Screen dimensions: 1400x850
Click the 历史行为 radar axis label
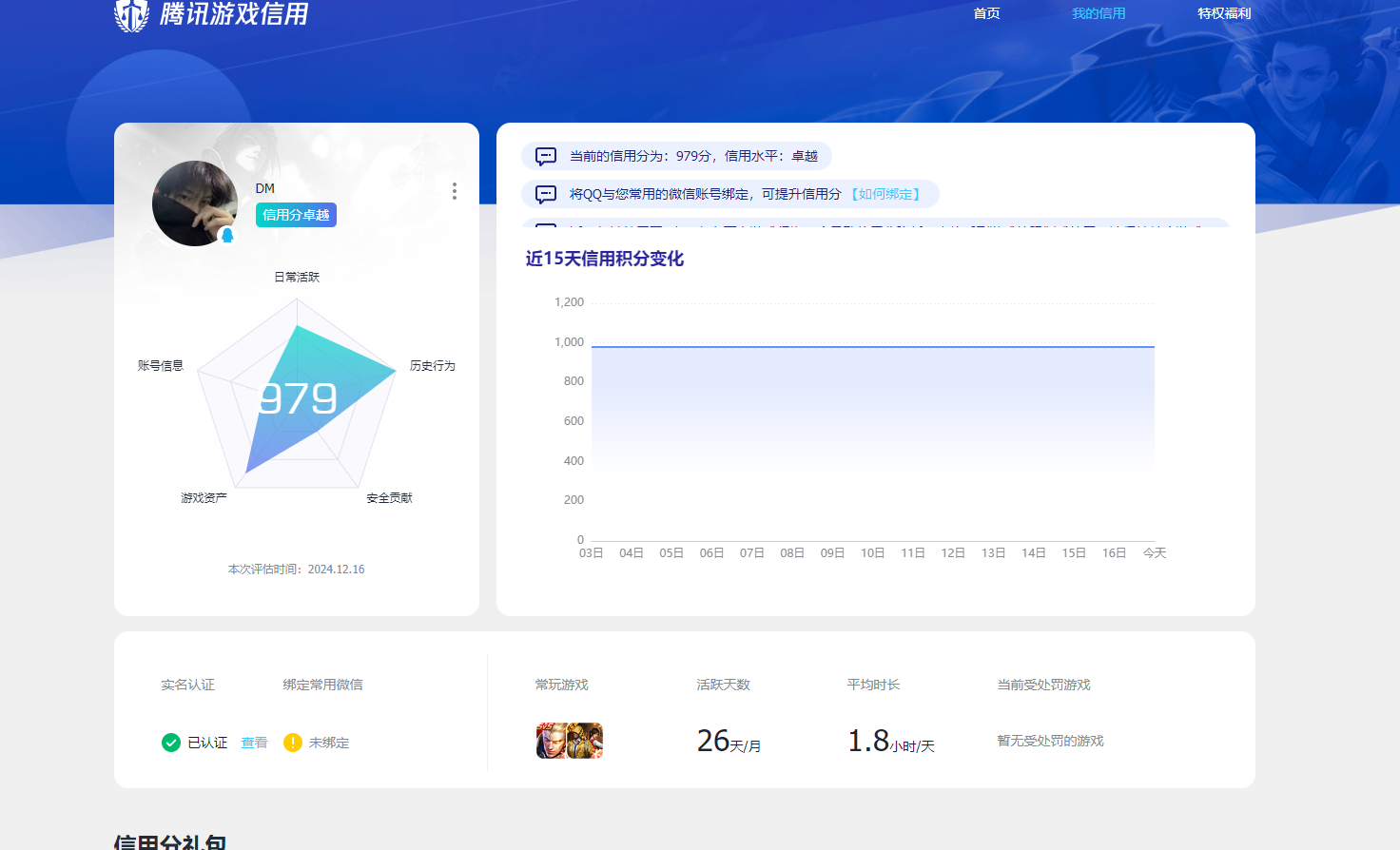pos(433,365)
